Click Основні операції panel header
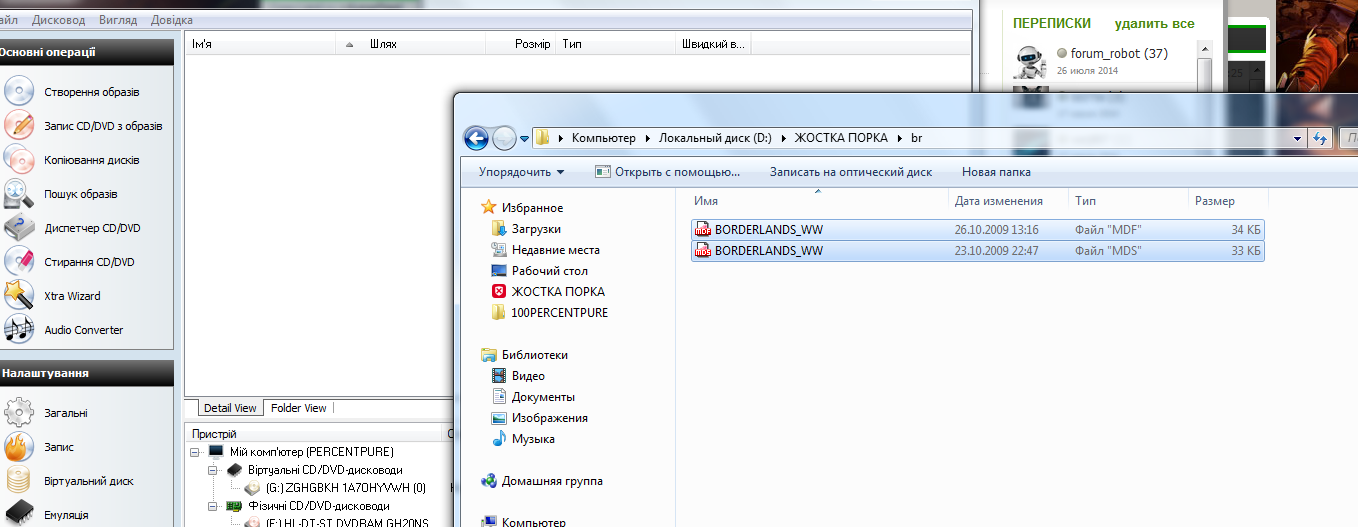Viewport: 1358px width, 527px height. tap(86, 51)
